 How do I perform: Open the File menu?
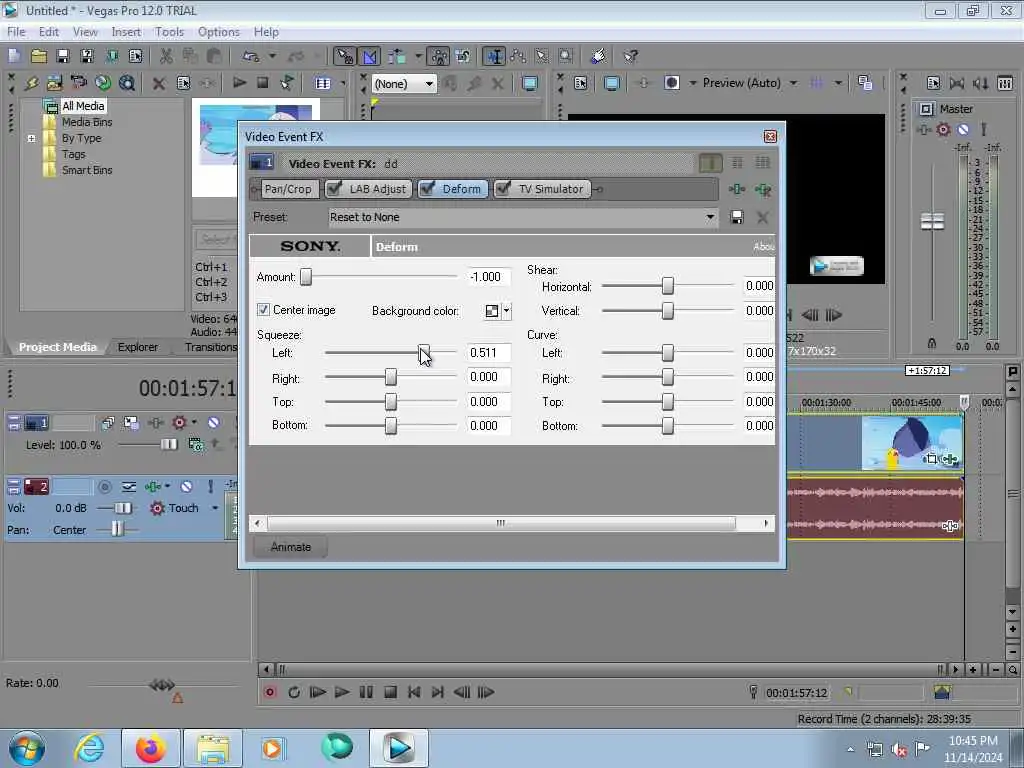[16, 32]
